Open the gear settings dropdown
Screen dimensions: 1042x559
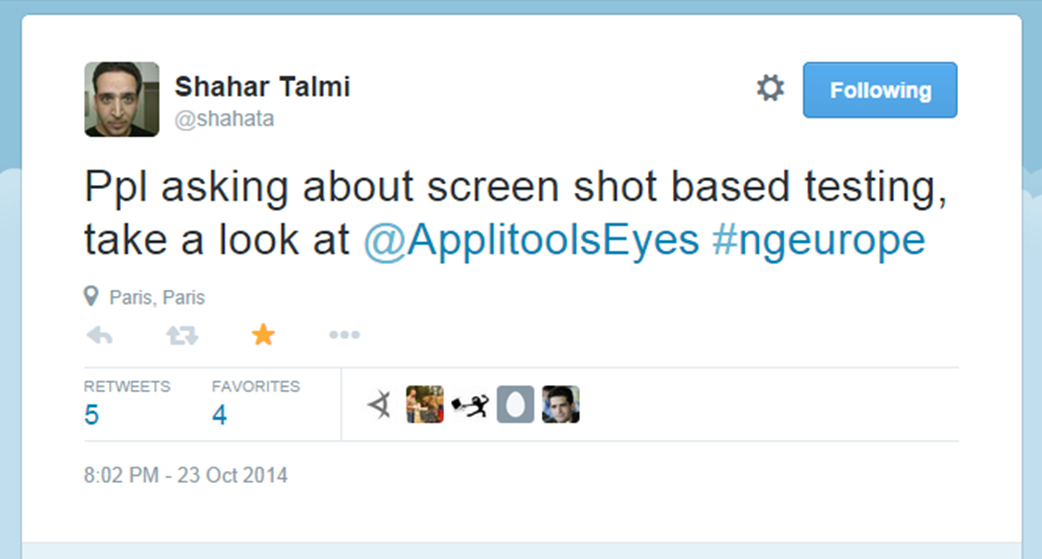(770, 89)
